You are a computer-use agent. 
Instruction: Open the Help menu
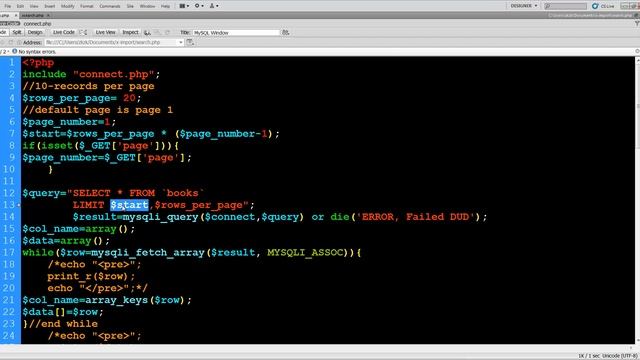coord(165,6)
